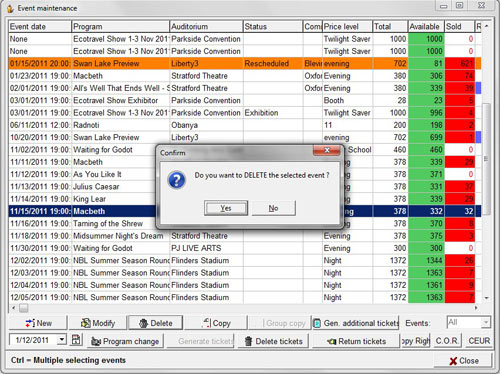
Task: Click the Status column header
Action: pyautogui.click(x=273, y=27)
